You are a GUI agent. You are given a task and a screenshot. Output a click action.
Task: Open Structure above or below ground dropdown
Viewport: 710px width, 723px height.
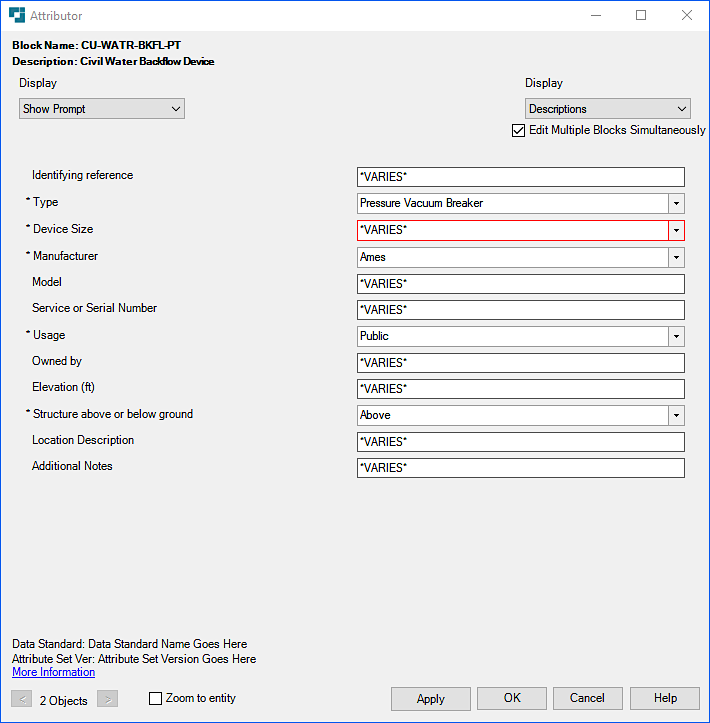676,415
